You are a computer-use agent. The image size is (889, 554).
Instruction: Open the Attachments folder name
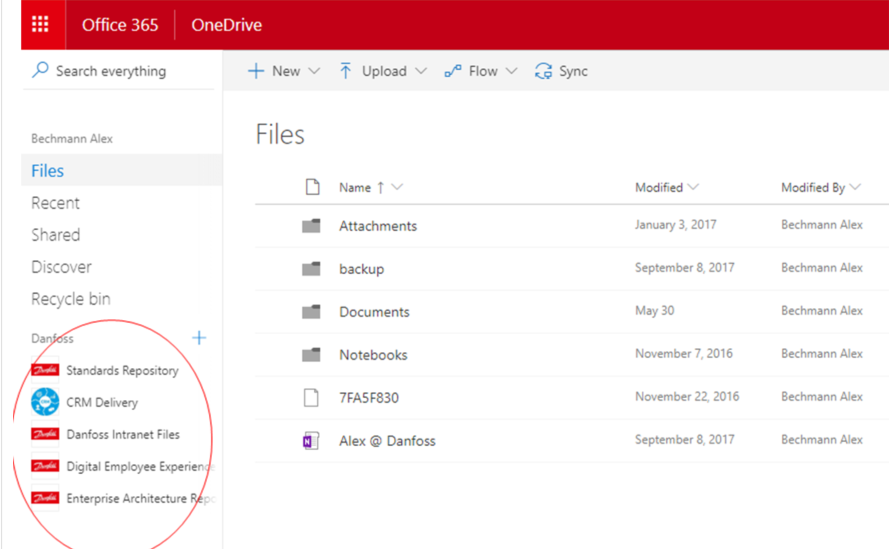click(x=378, y=226)
